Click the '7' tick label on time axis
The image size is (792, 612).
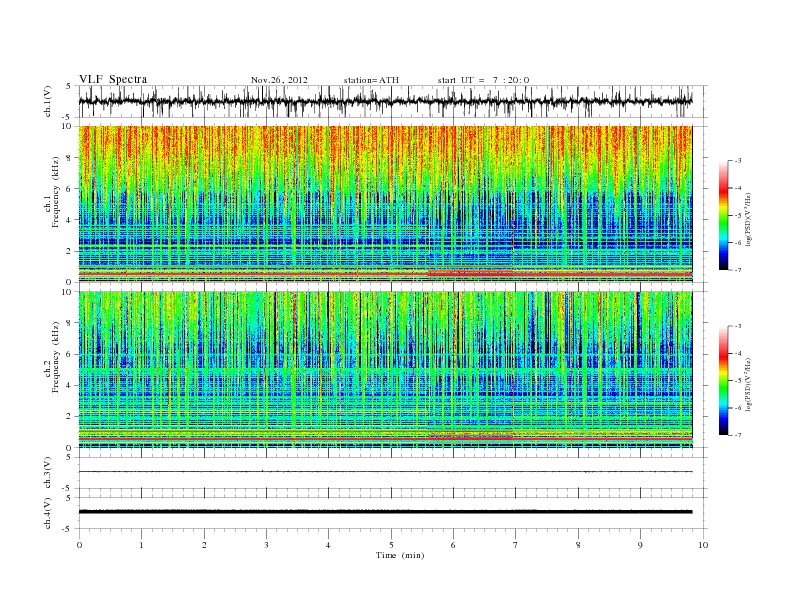click(516, 545)
